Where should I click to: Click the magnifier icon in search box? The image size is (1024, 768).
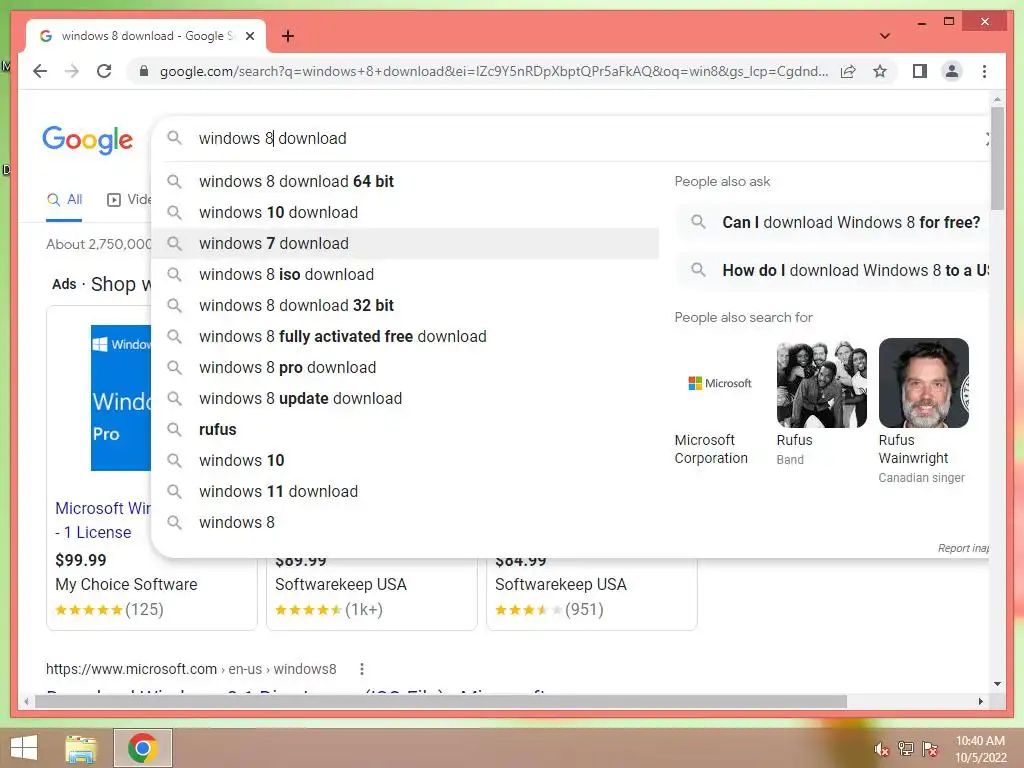pos(174,138)
